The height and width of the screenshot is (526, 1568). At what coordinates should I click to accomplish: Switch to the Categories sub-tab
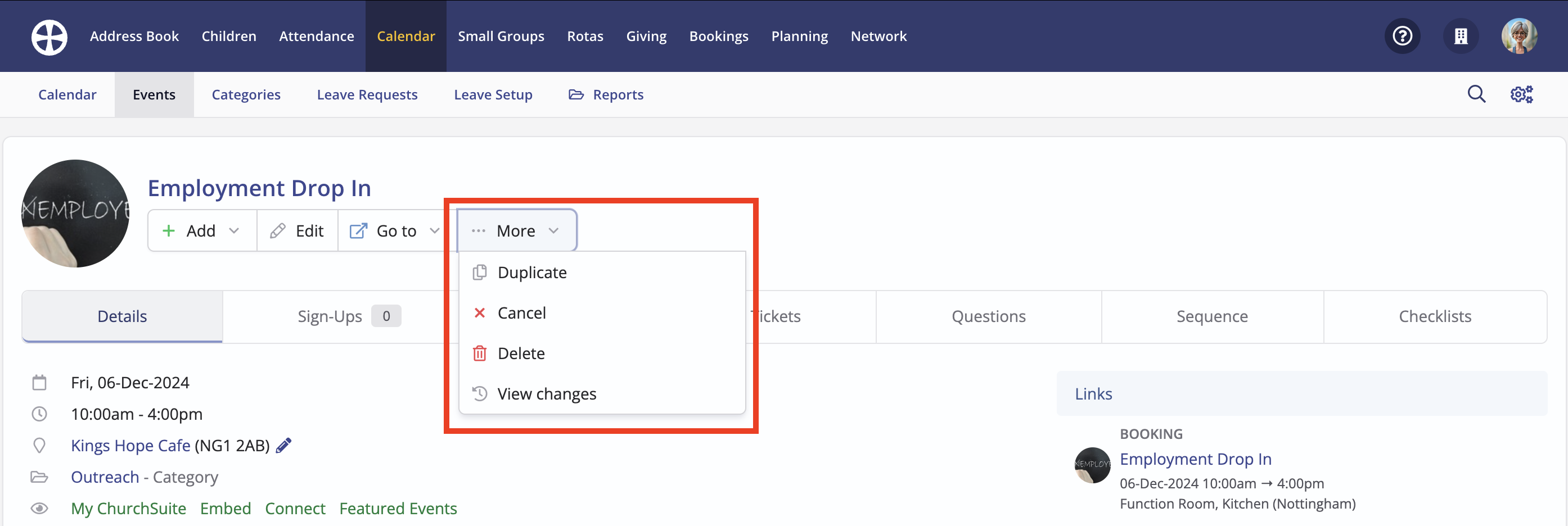[246, 94]
